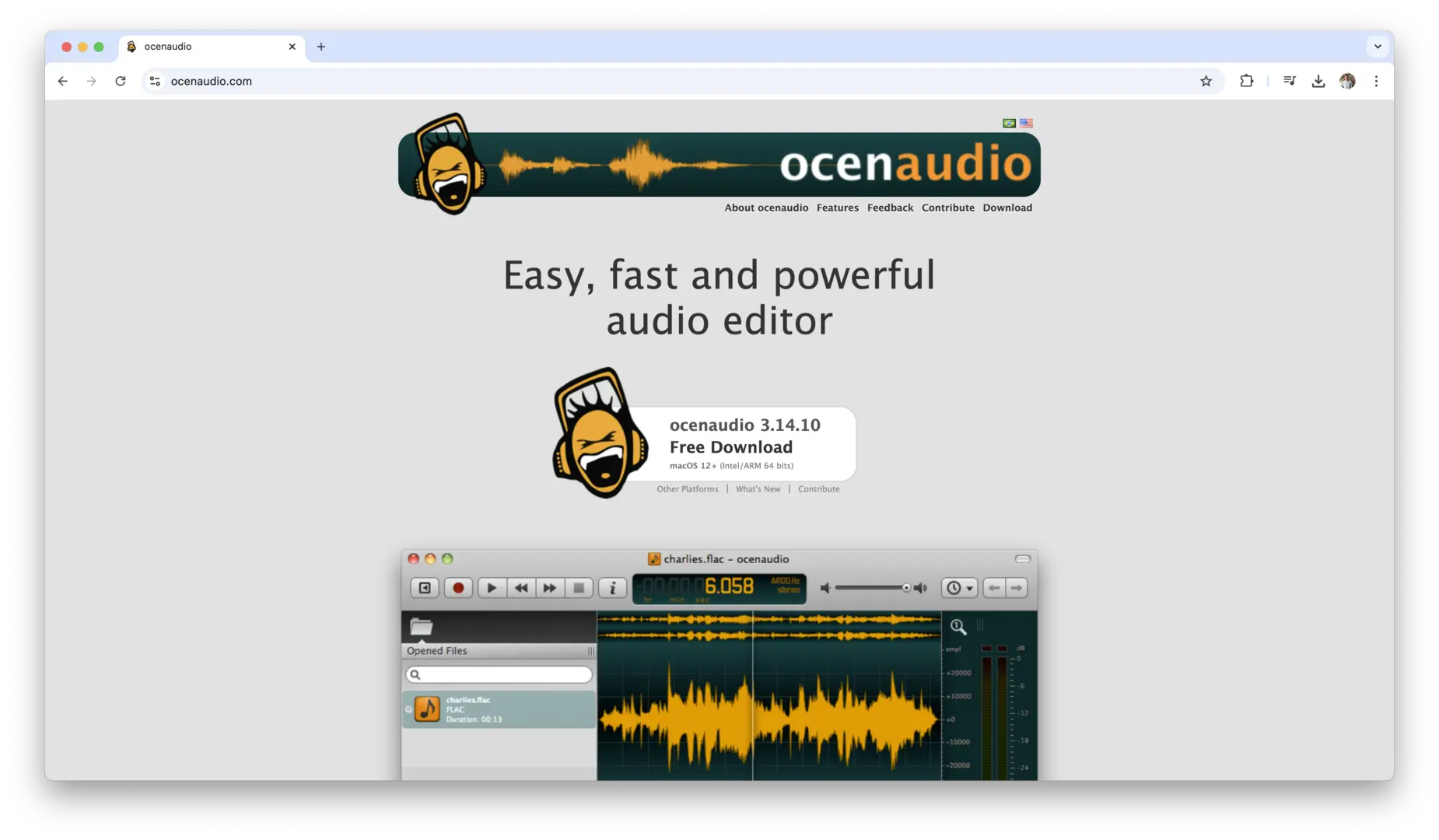Click the volume slider knob
1439x840 pixels.
point(906,588)
